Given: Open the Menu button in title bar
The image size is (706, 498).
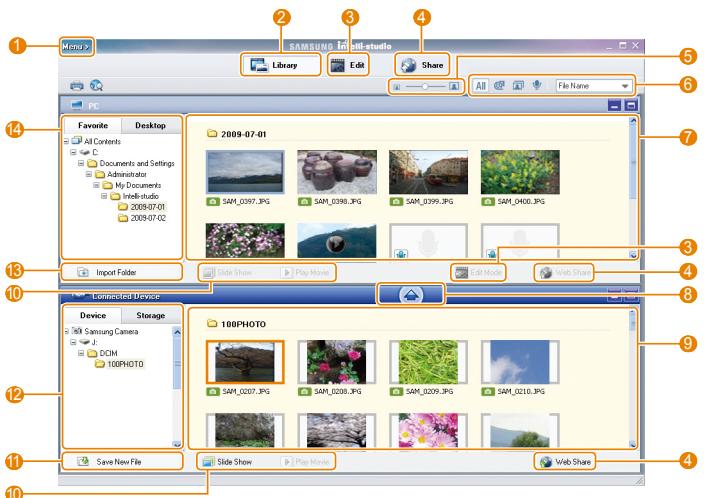Looking at the screenshot, I should (x=76, y=46).
